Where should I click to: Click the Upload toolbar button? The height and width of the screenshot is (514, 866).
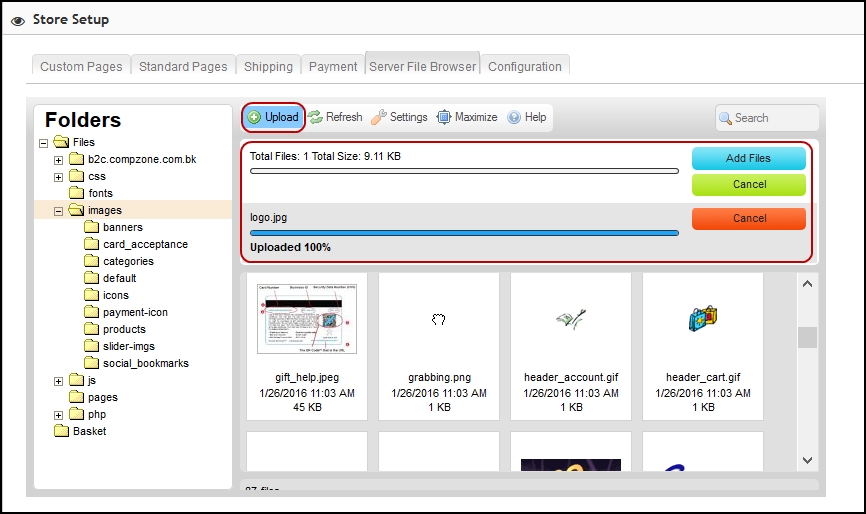coord(273,117)
